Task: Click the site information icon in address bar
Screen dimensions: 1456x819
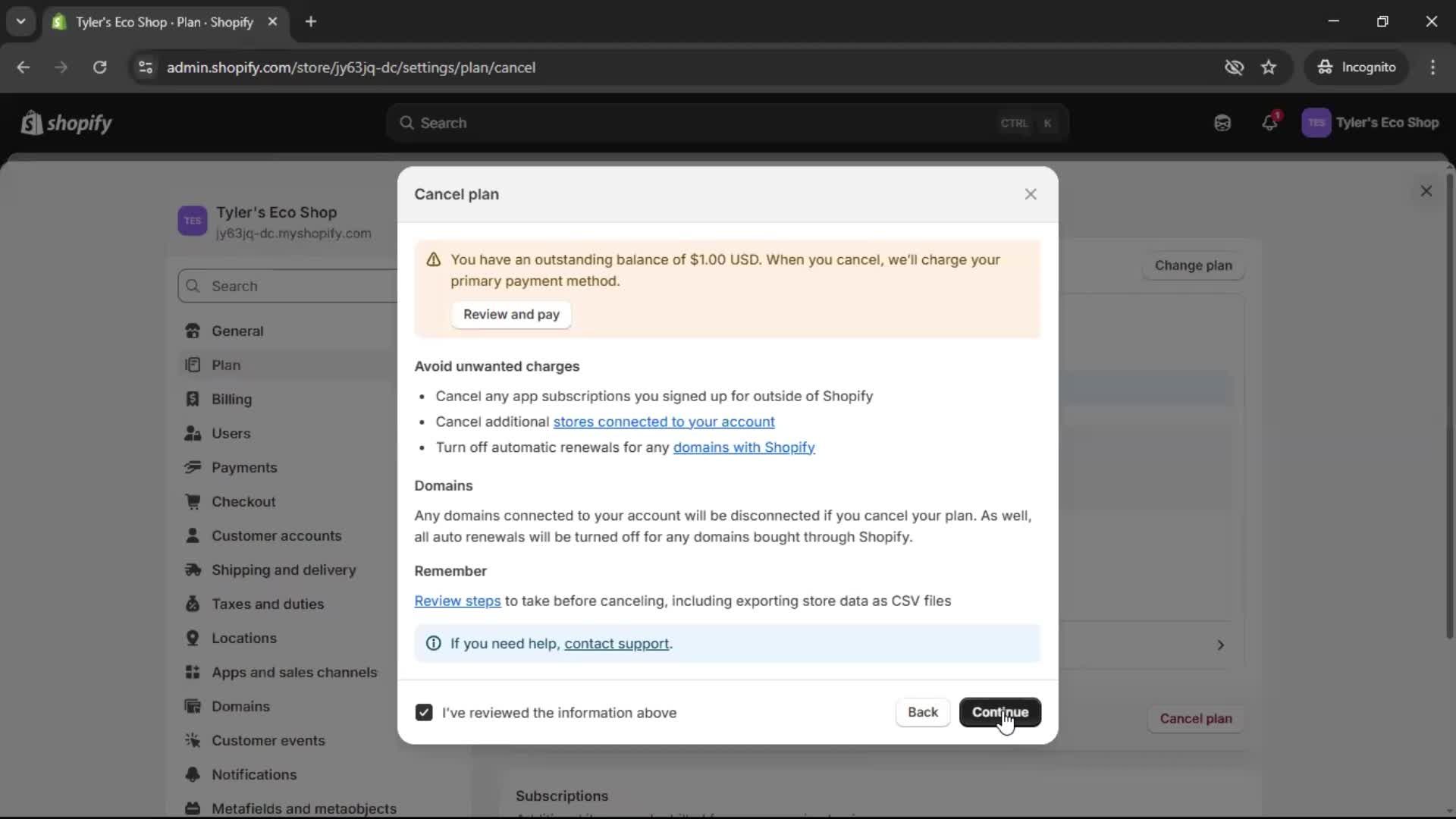Action: point(146,67)
